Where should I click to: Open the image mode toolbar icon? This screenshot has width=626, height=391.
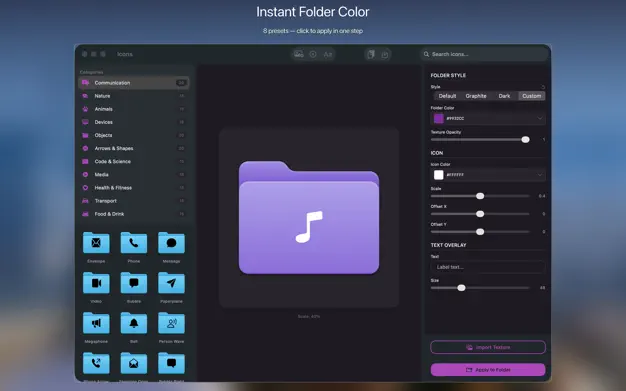[299, 54]
